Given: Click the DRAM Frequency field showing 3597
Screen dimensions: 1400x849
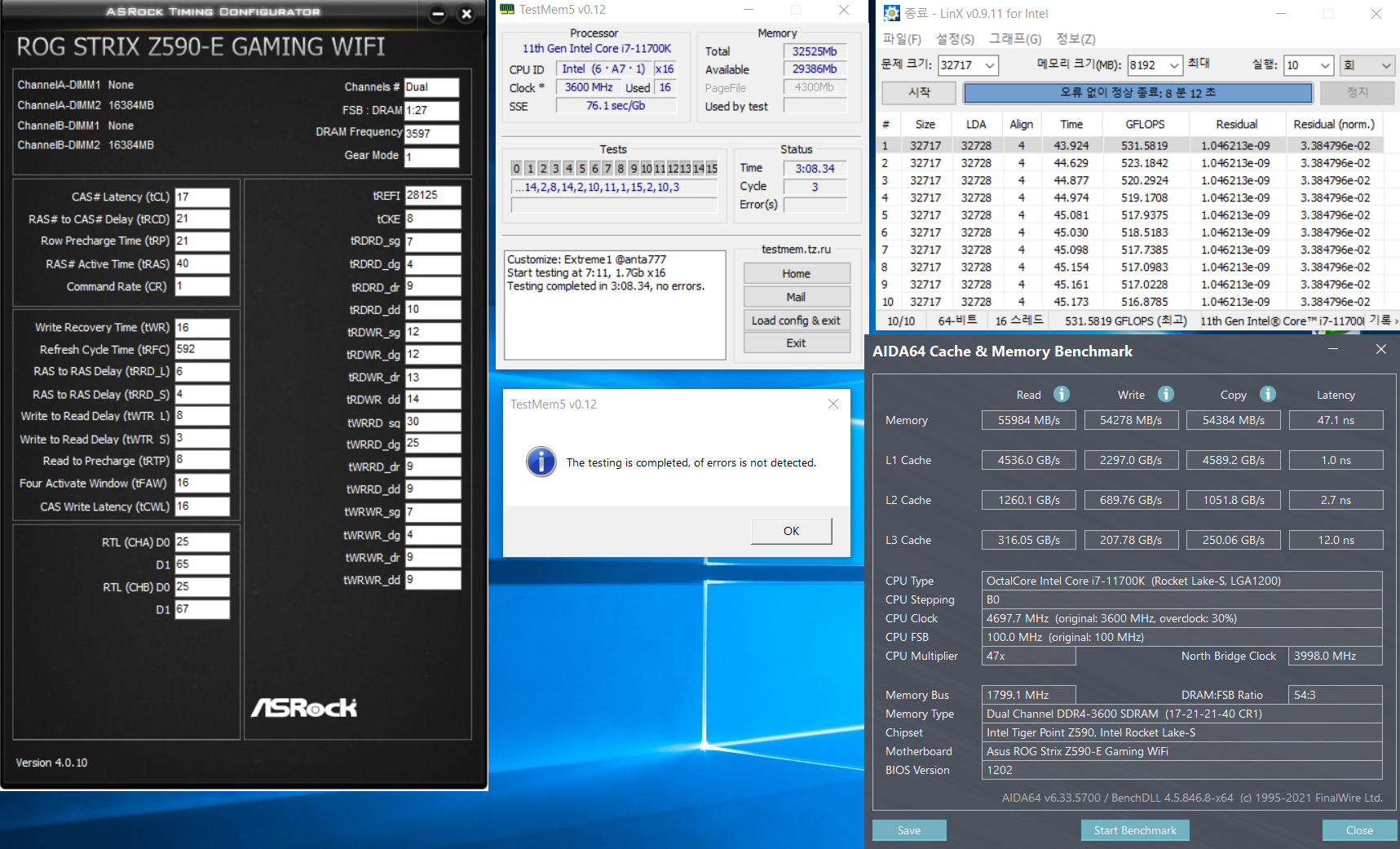Looking at the screenshot, I should 431,134.
